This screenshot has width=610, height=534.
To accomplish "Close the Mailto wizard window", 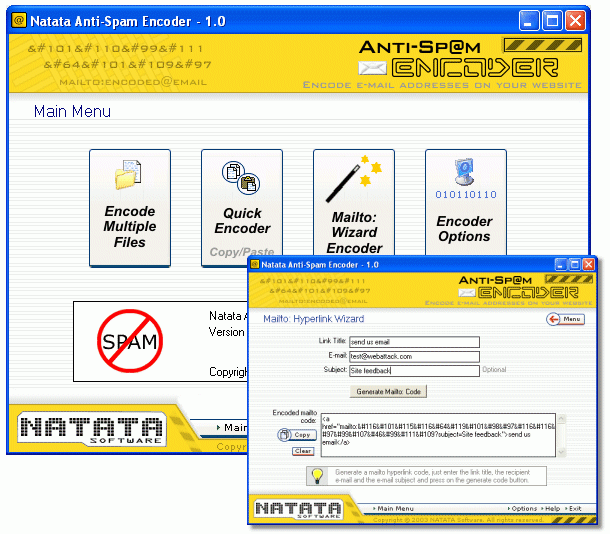I will click(589, 264).
